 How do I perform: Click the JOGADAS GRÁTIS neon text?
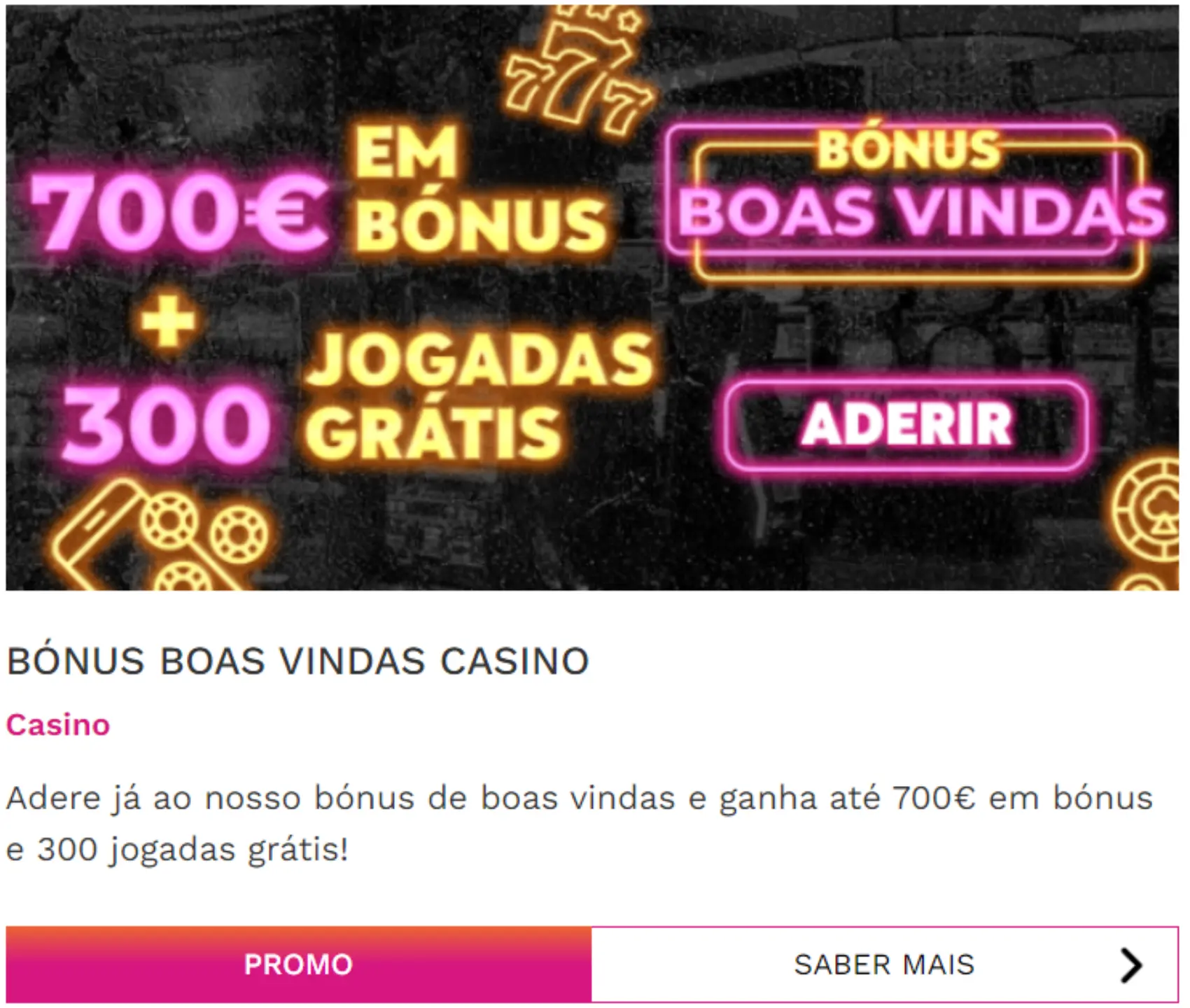pos(479,393)
